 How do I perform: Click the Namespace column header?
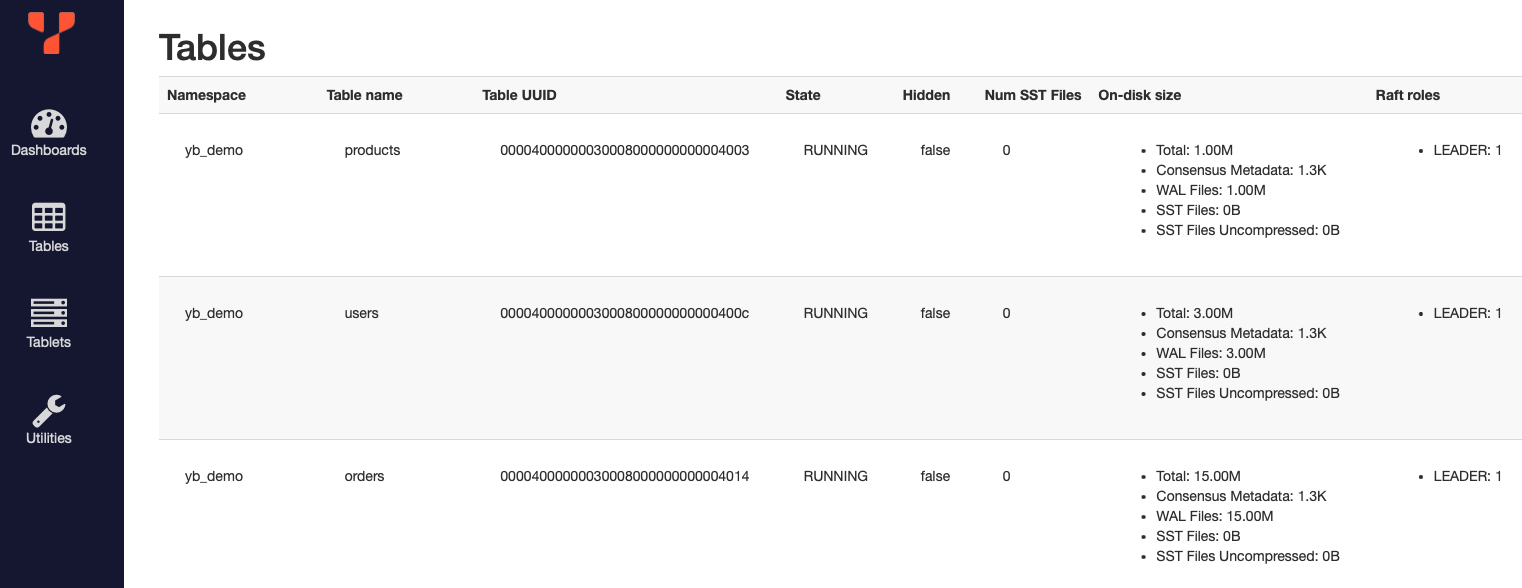tap(206, 95)
